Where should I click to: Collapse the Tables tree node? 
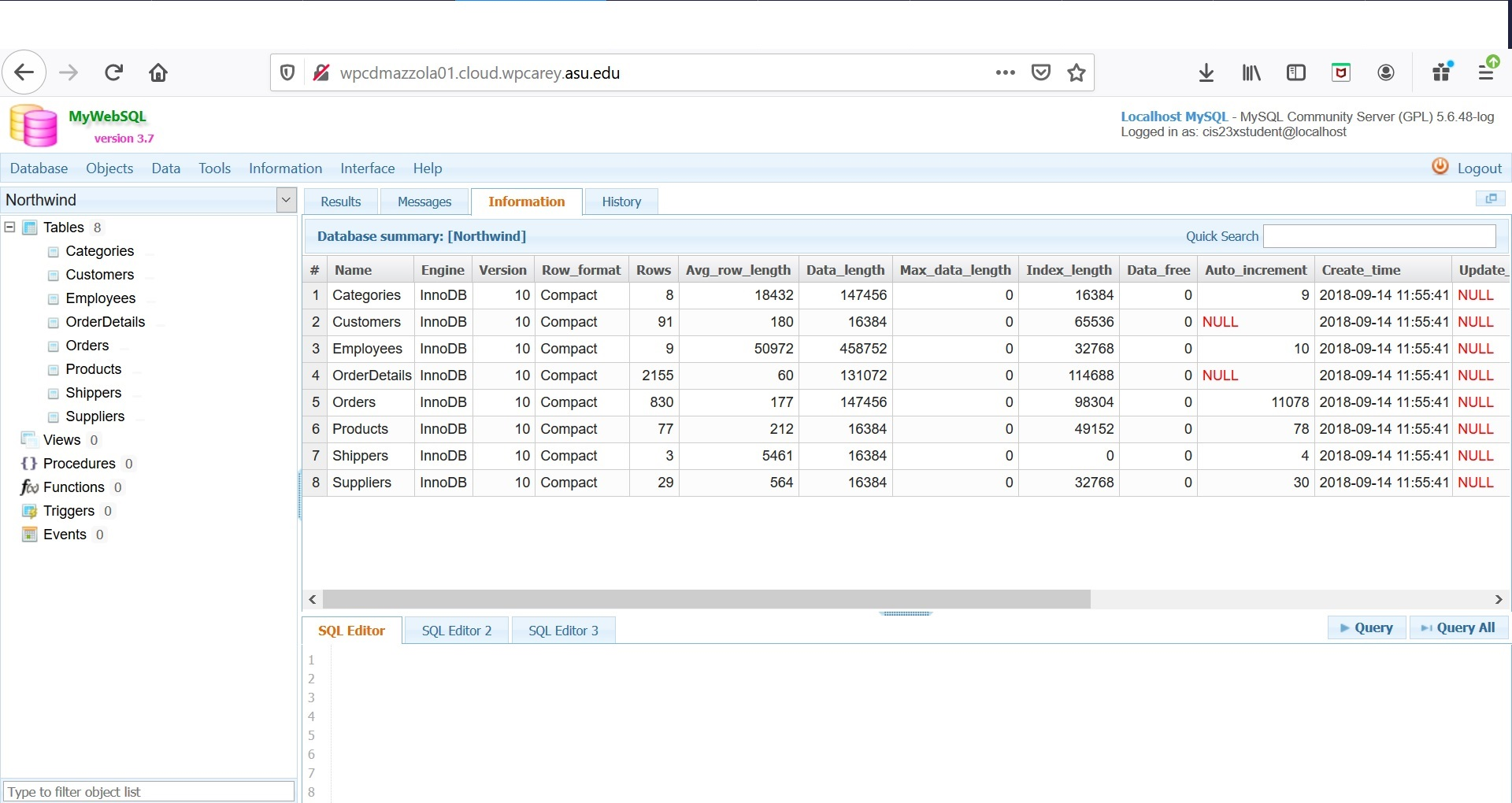[x=9, y=227]
